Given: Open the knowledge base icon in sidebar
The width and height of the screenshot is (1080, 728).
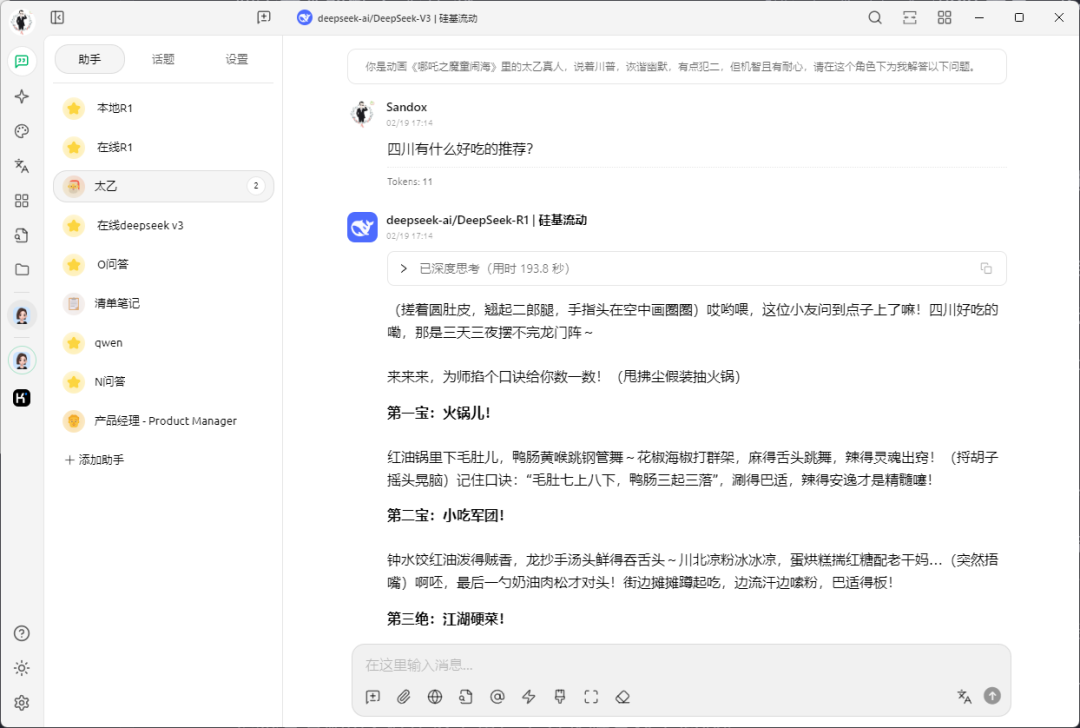Looking at the screenshot, I should [22, 236].
